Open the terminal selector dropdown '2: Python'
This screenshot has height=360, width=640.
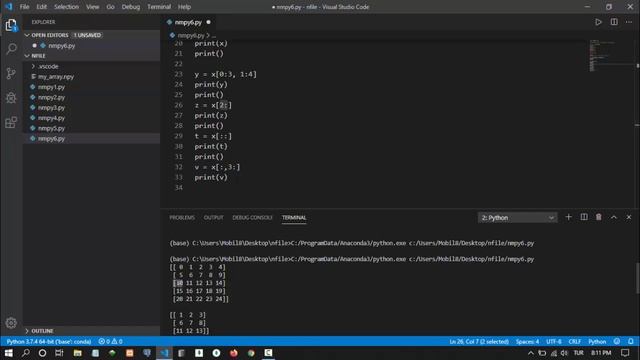pos(517,218)
